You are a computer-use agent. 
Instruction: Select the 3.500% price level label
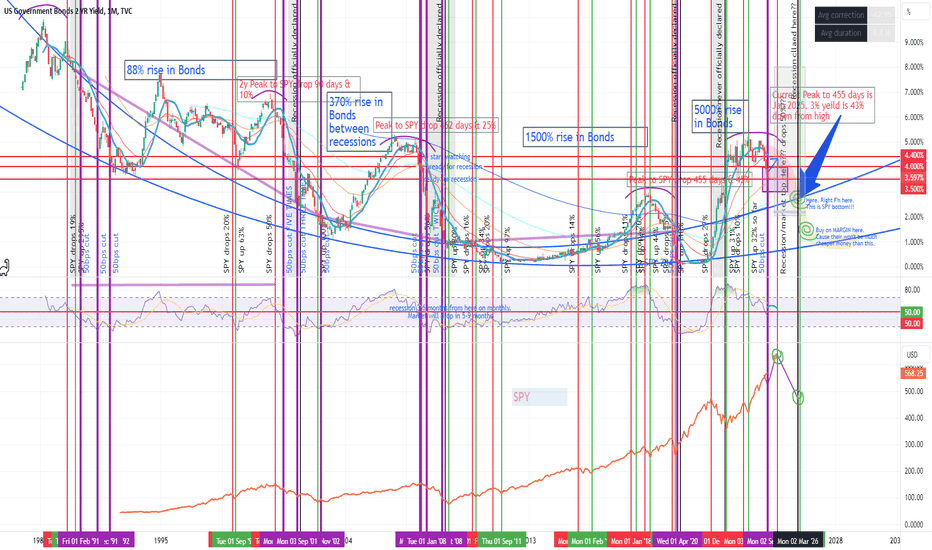[914, 189]
